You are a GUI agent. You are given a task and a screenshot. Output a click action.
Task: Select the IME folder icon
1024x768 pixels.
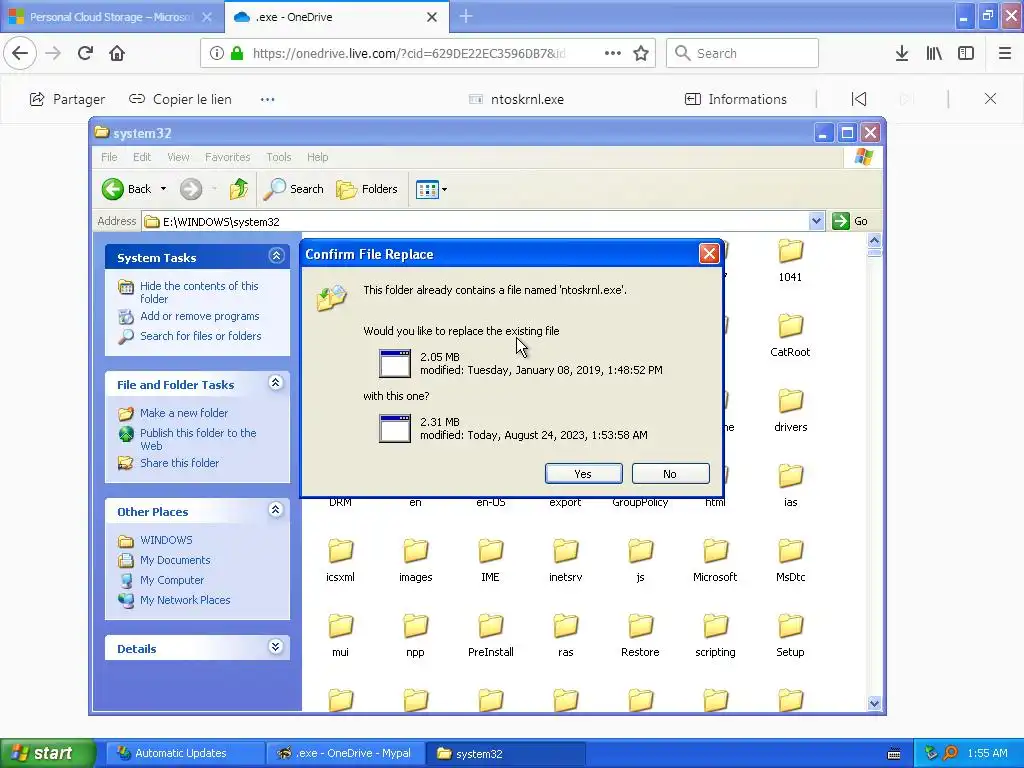click(490, 551)
